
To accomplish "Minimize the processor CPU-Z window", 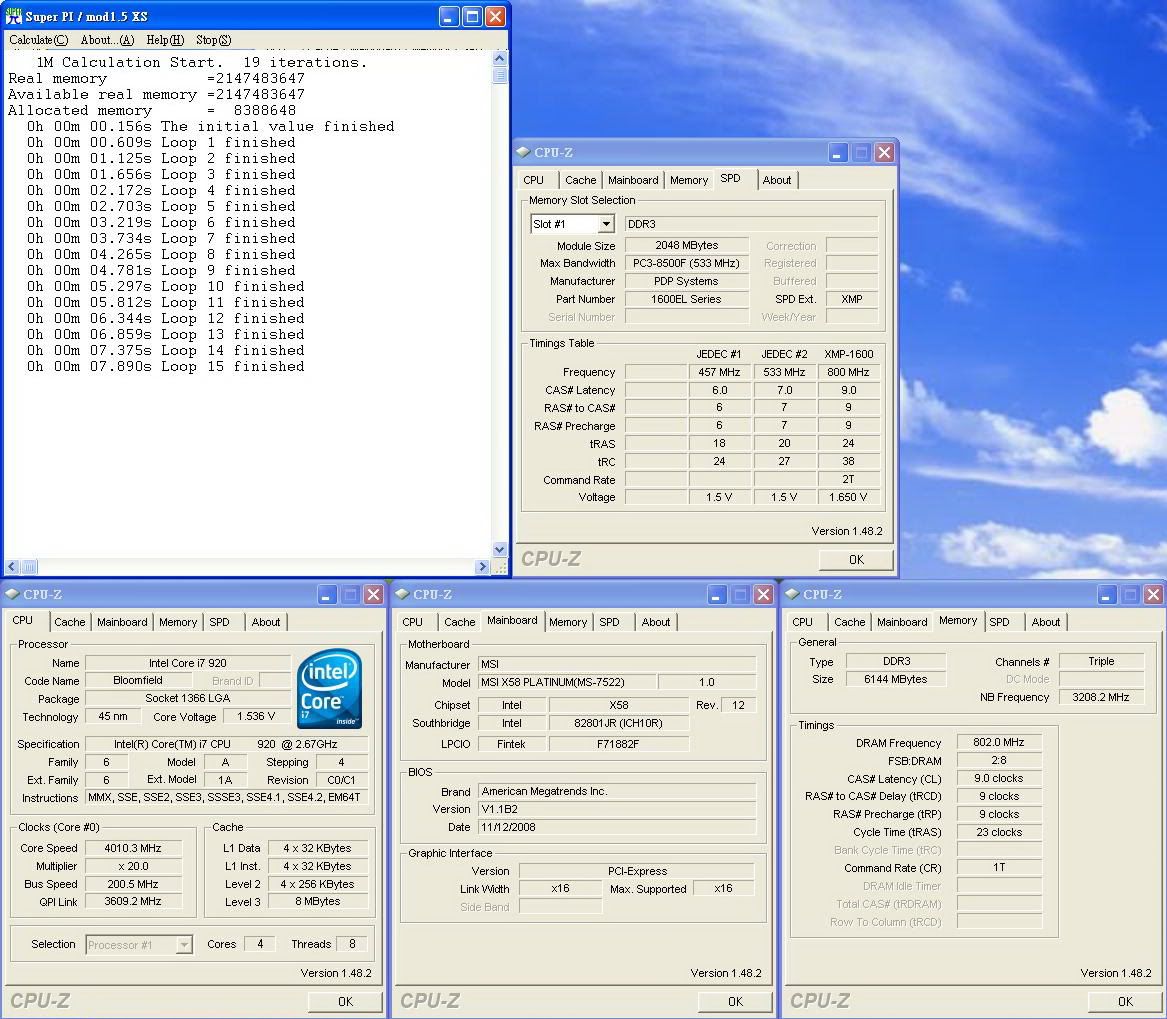I will pyautogui.click(x=327, y=594).
